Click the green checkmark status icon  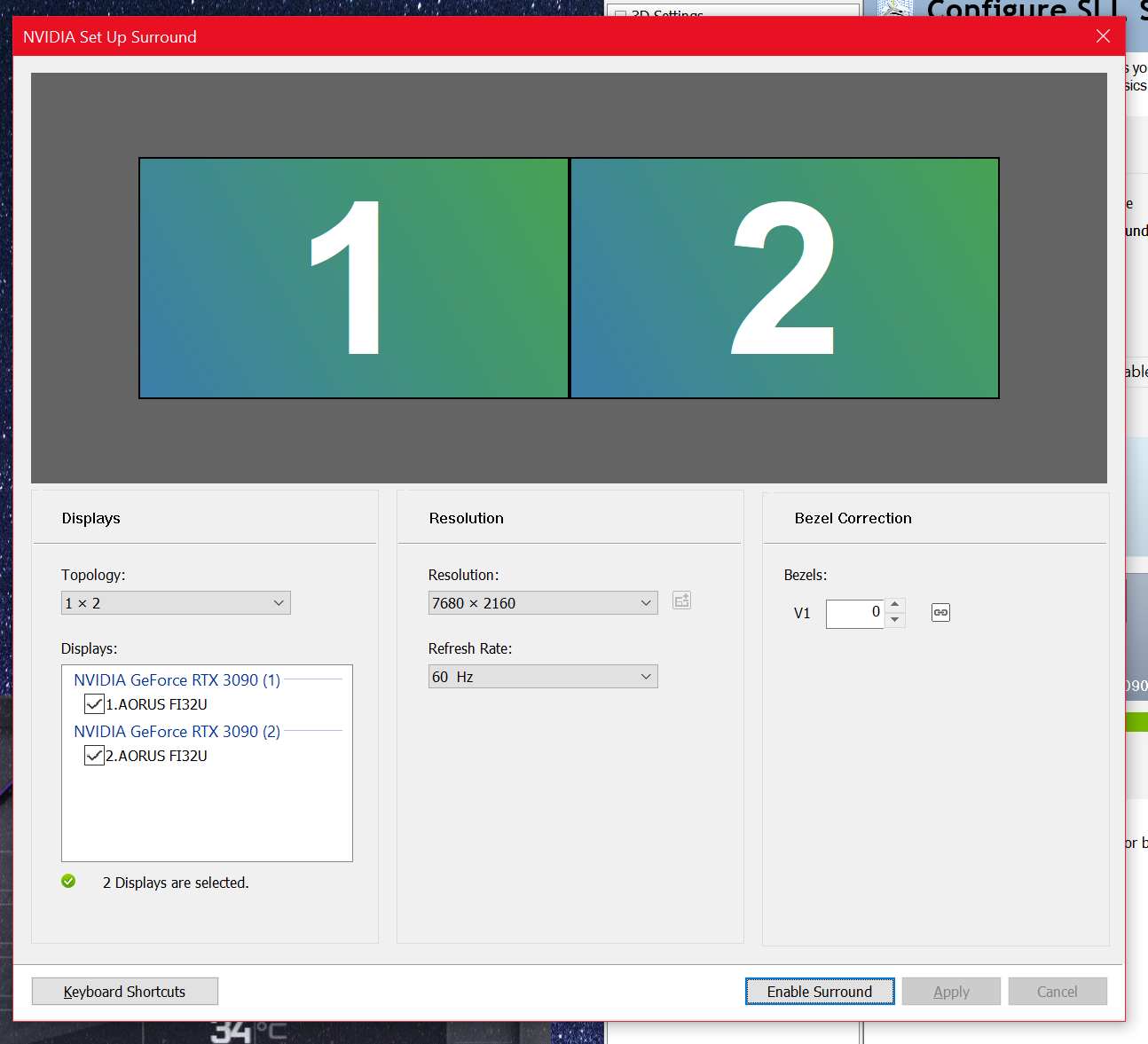(x=68, y=881)
